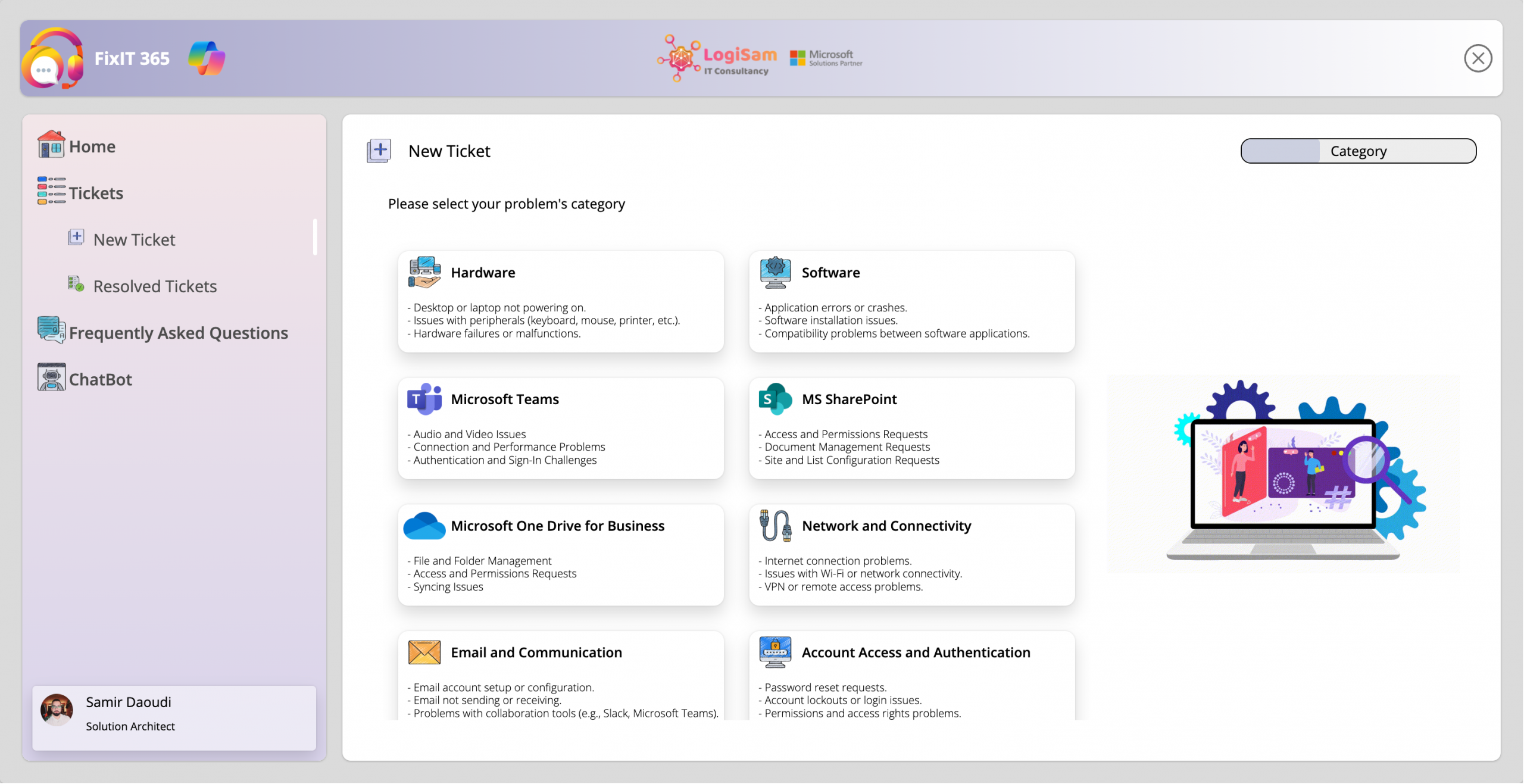Click the Tickets list icon
This screenshot has height=784, width=1524.
51,191
